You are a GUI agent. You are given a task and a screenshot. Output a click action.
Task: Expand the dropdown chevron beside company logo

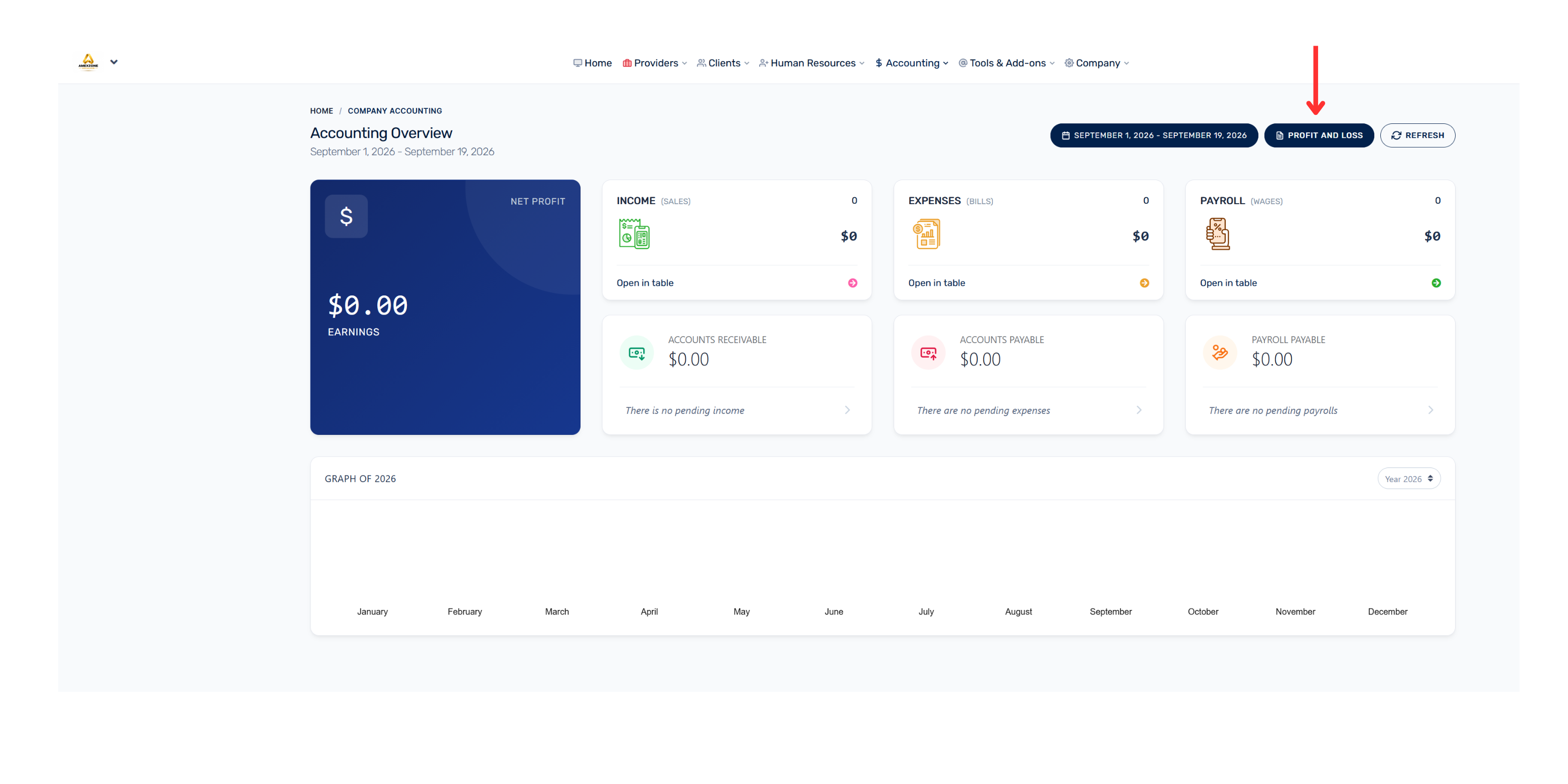[114, 62]
